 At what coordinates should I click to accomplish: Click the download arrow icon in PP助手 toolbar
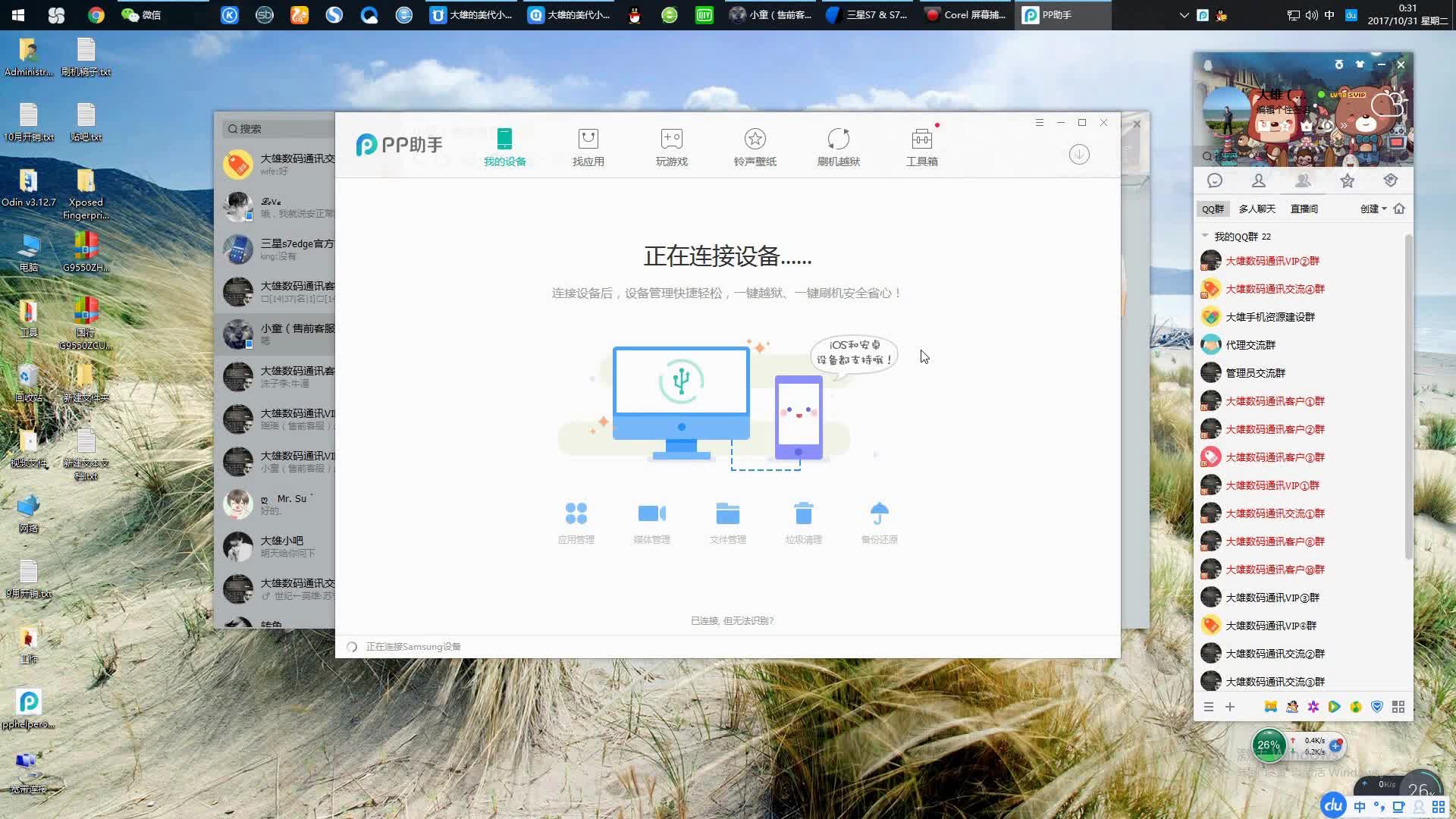(1079, 154)
